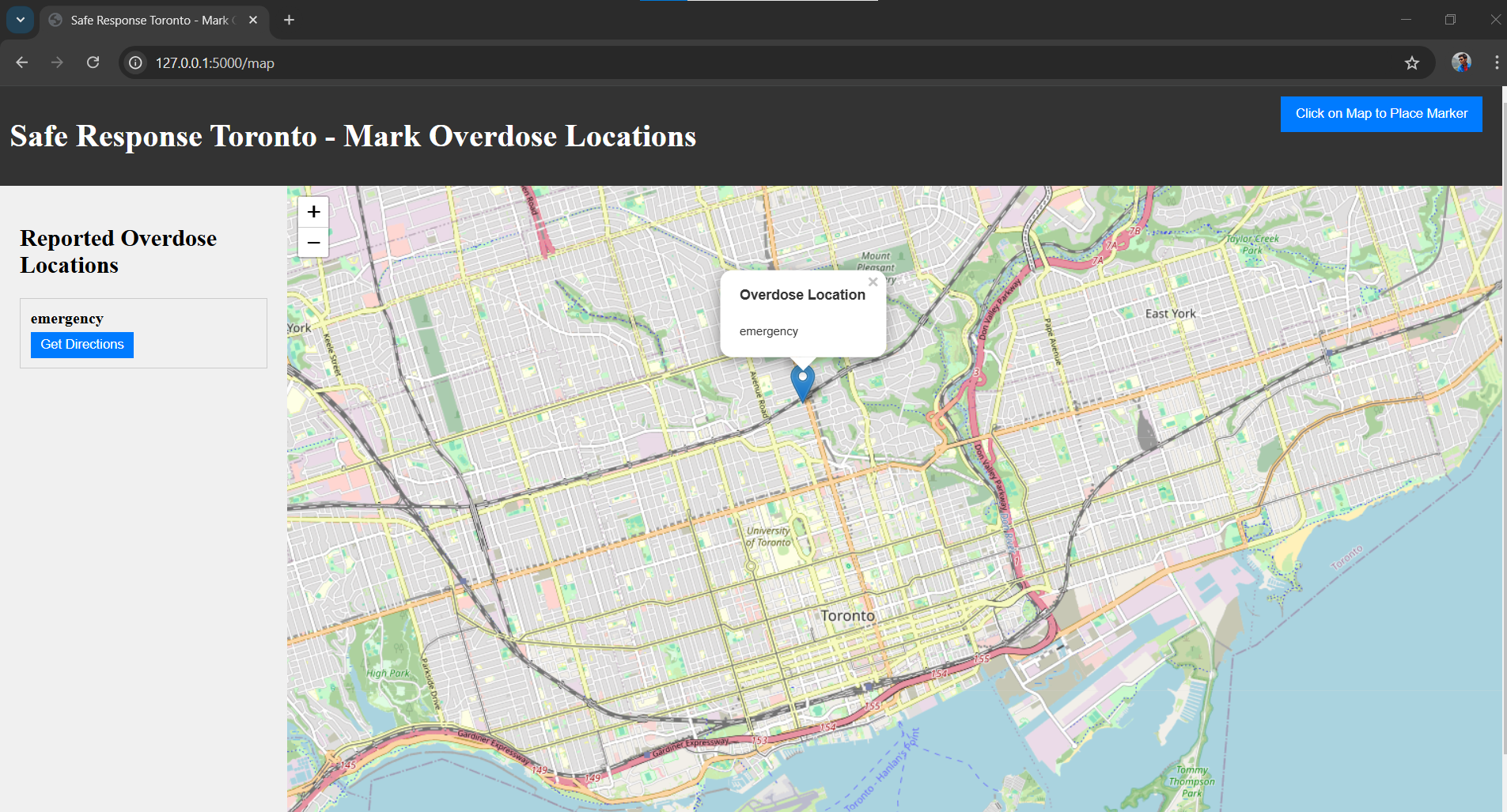This screenshot has width=1507, height=812.
Task: Click the 'Reported Overdose Locations' heading
Action: [x=119, y=251]
